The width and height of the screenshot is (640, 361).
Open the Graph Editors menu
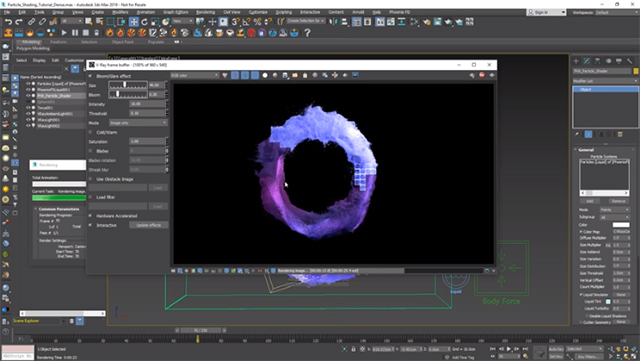coord(176,12)
